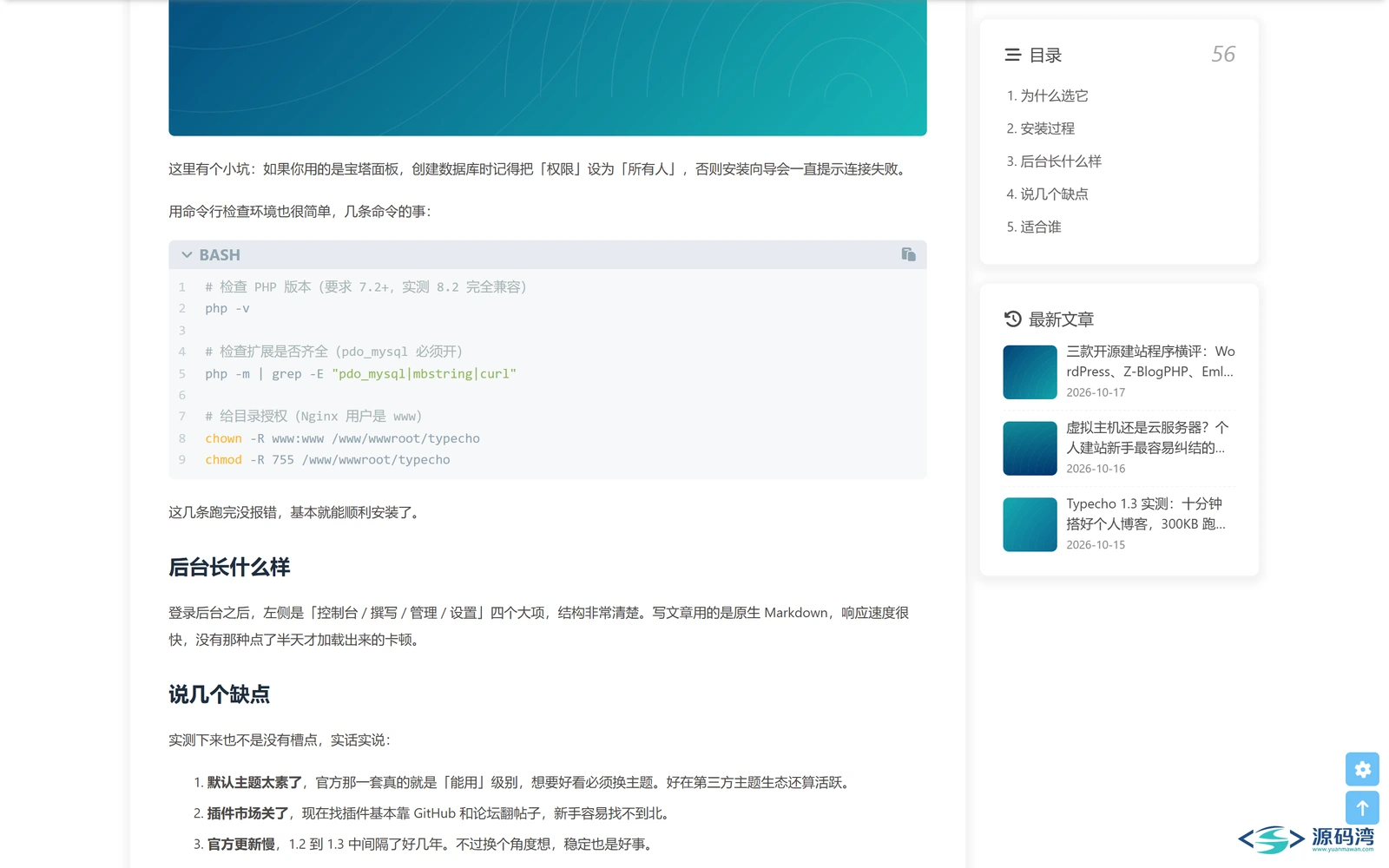Click thumbnail of Typecho 1.3 实测 article
The height and width of the screenshot is (868, 1389).
(1030, 524)
